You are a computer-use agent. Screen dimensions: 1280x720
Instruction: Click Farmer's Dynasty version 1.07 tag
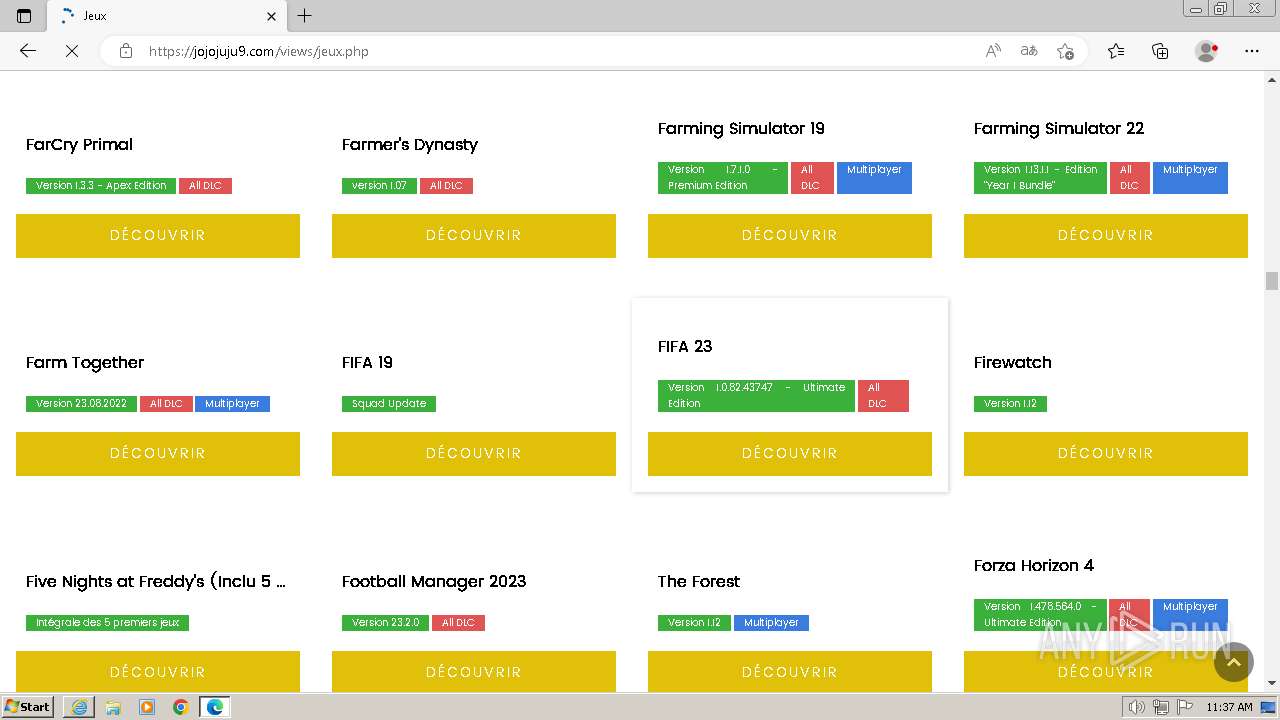[x=379, y=186]
